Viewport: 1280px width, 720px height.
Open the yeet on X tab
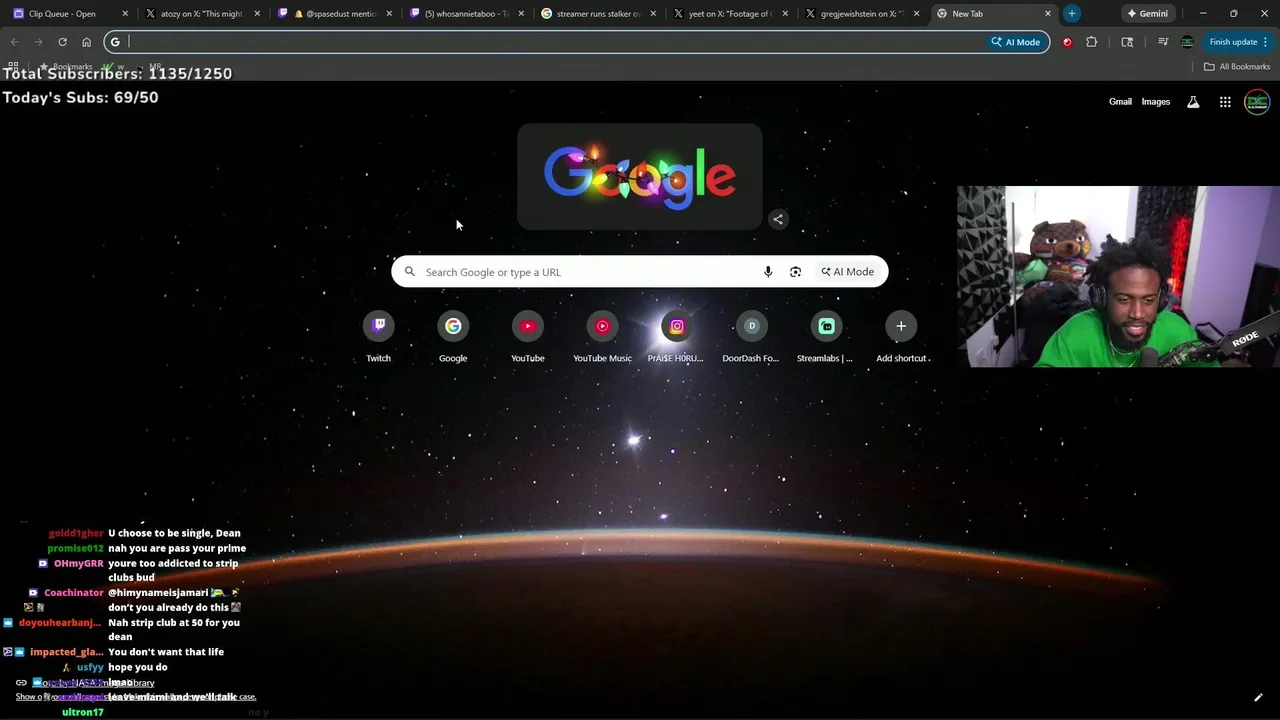[x=730, y=14]
